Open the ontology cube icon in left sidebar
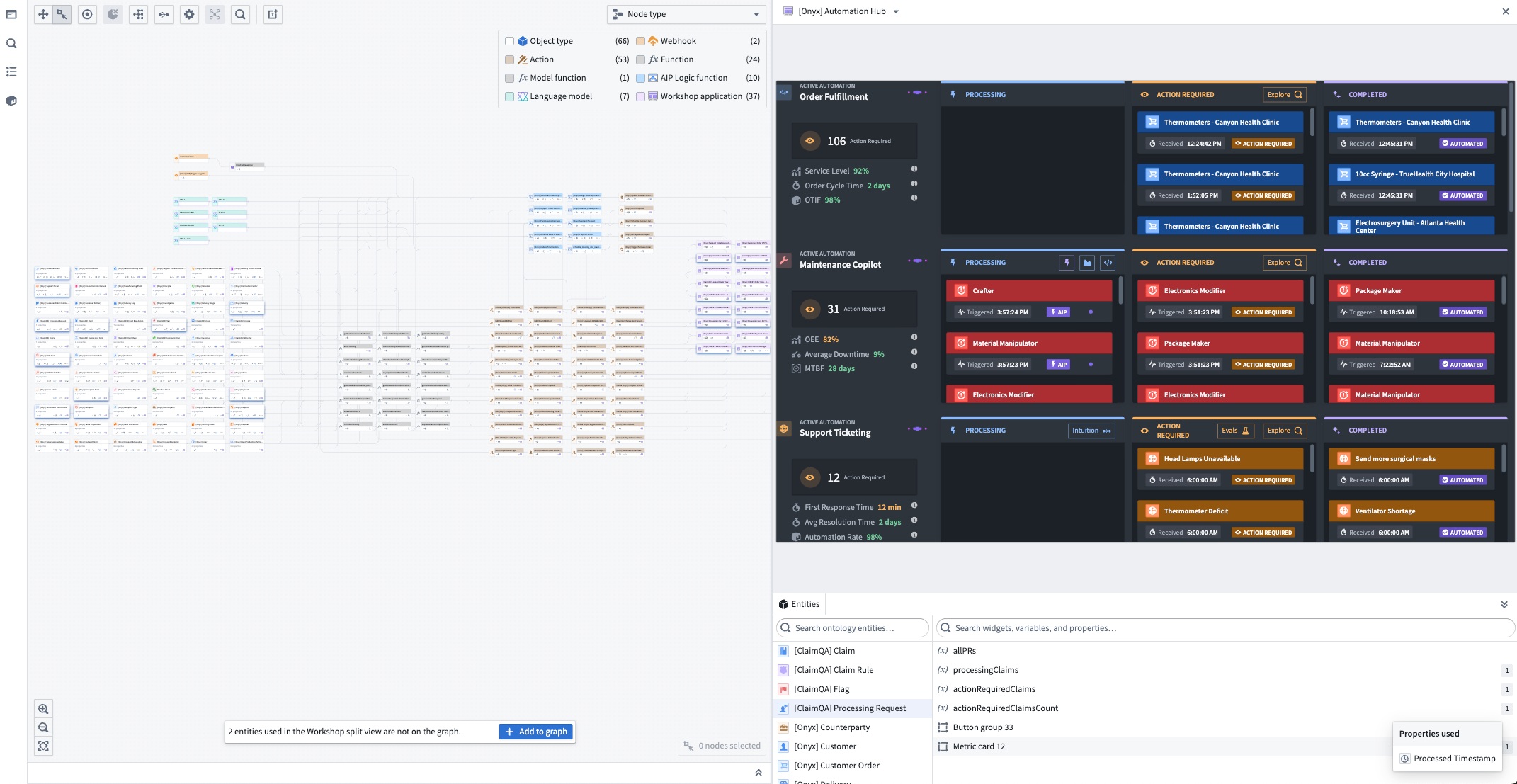 (11, 101)
